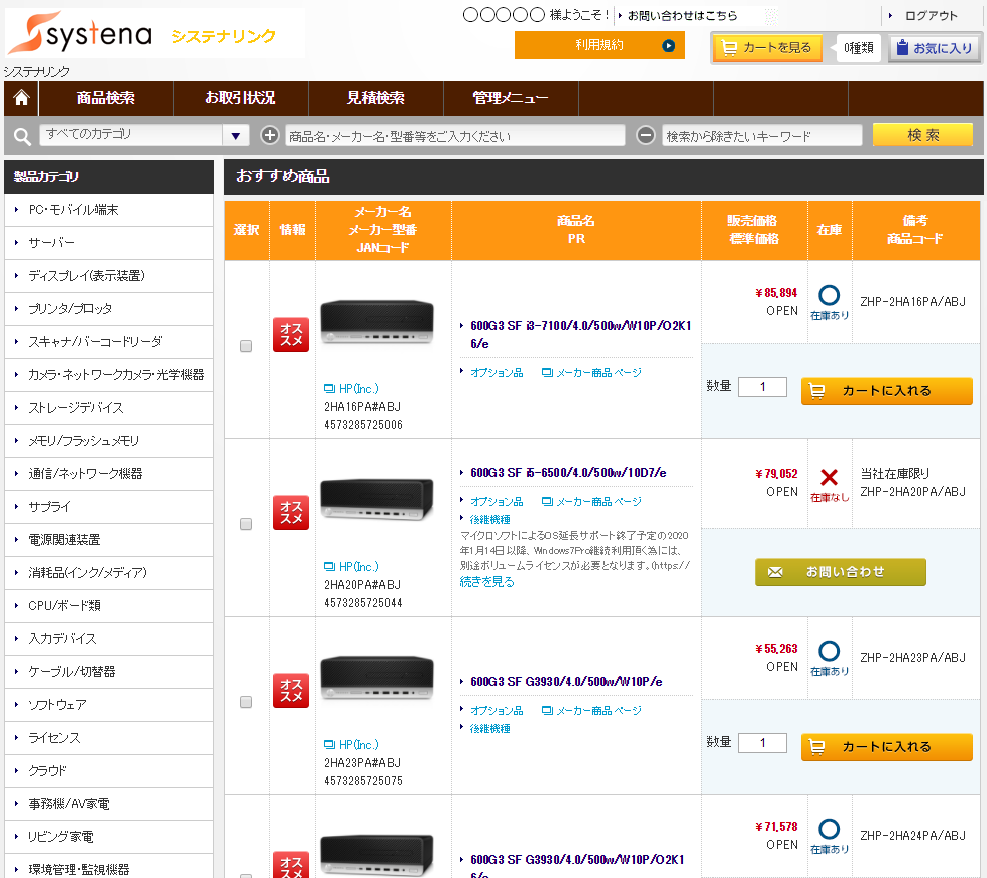Image resolution: width=987 pixels, height=878 pixels.
Task: Open the すべてのカテゴリ category dropdown
Action: [x=144, y=135]
